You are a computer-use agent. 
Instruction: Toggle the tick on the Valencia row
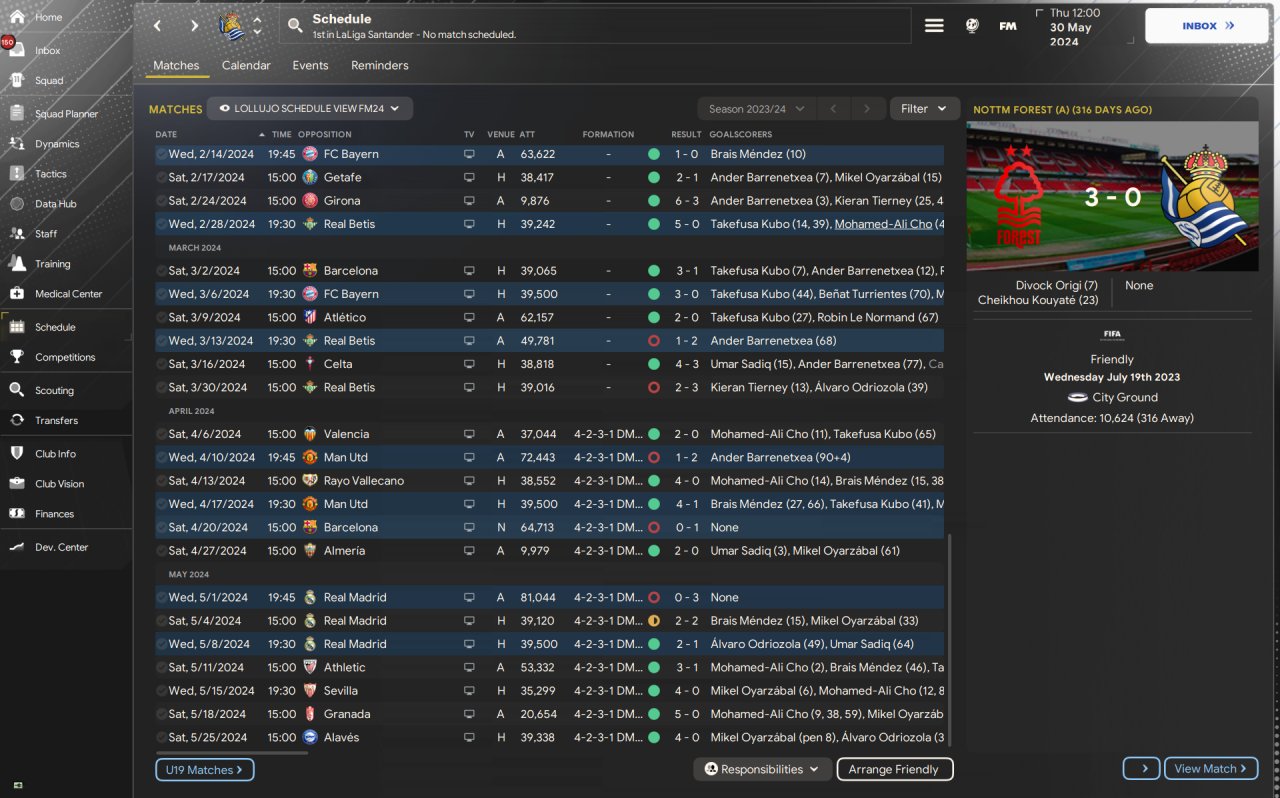(x=161, y=434)
